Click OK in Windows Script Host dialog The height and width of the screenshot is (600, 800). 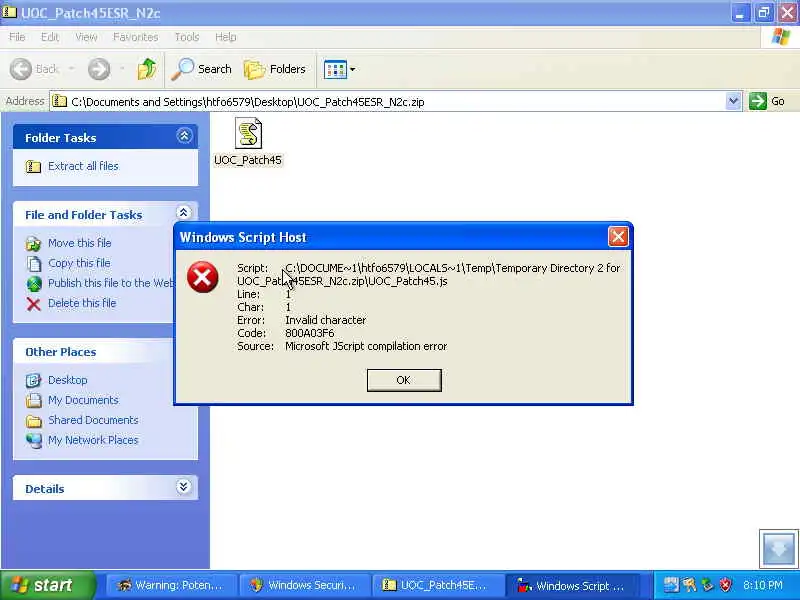[404, 380]
